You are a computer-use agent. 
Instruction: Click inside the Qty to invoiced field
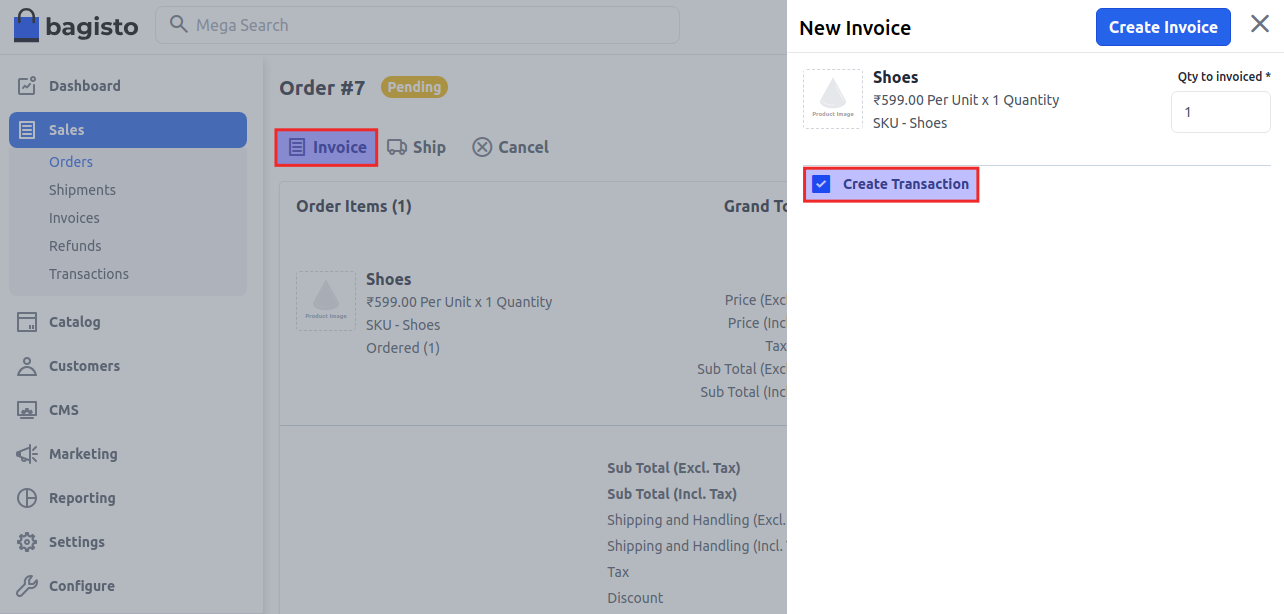click(x=1220, y=112)
